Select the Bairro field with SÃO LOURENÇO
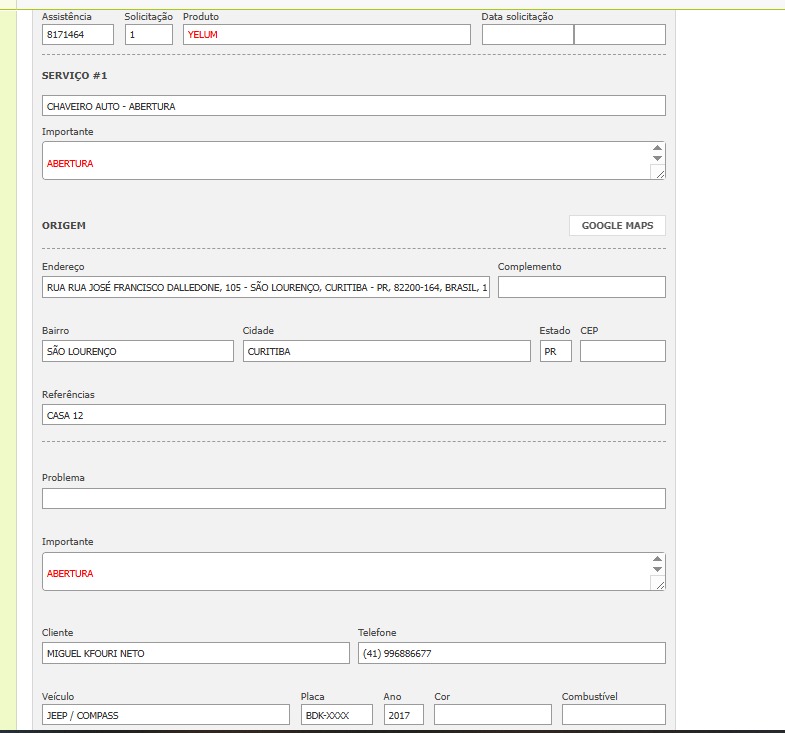 tap(138, 352)
